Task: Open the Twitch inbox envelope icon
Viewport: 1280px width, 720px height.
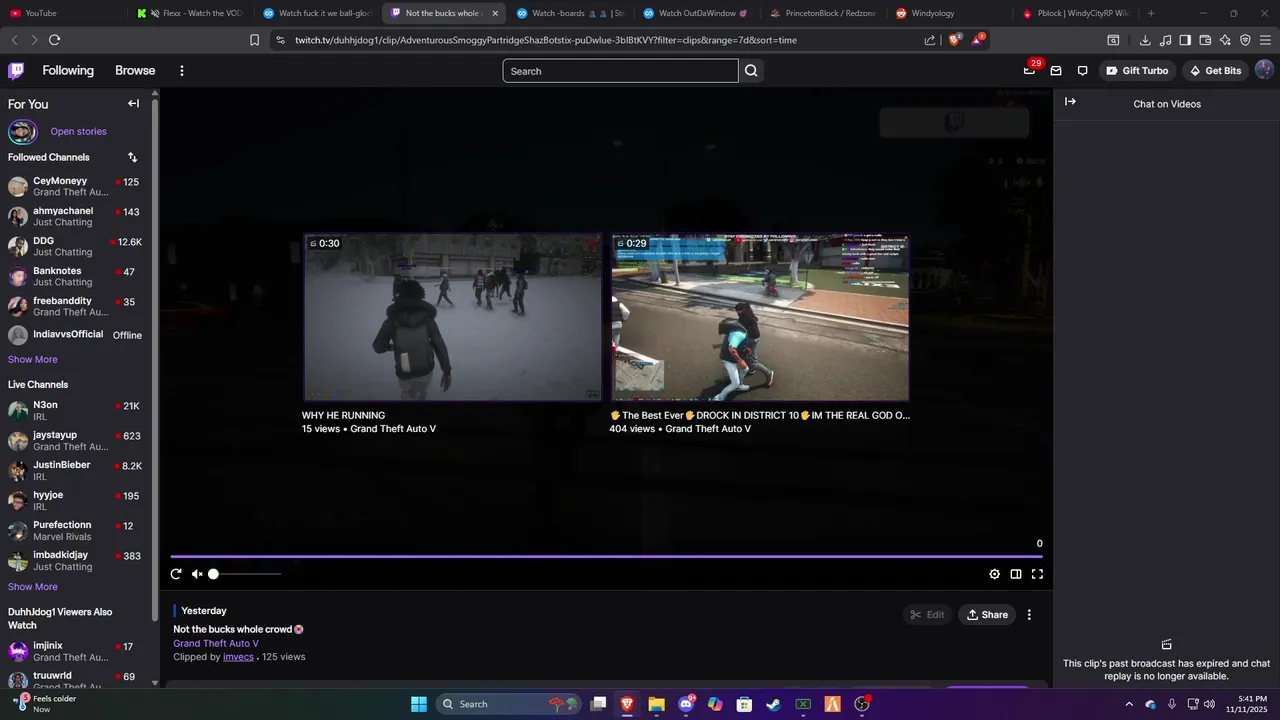Action: click(x=1056, y=71)
